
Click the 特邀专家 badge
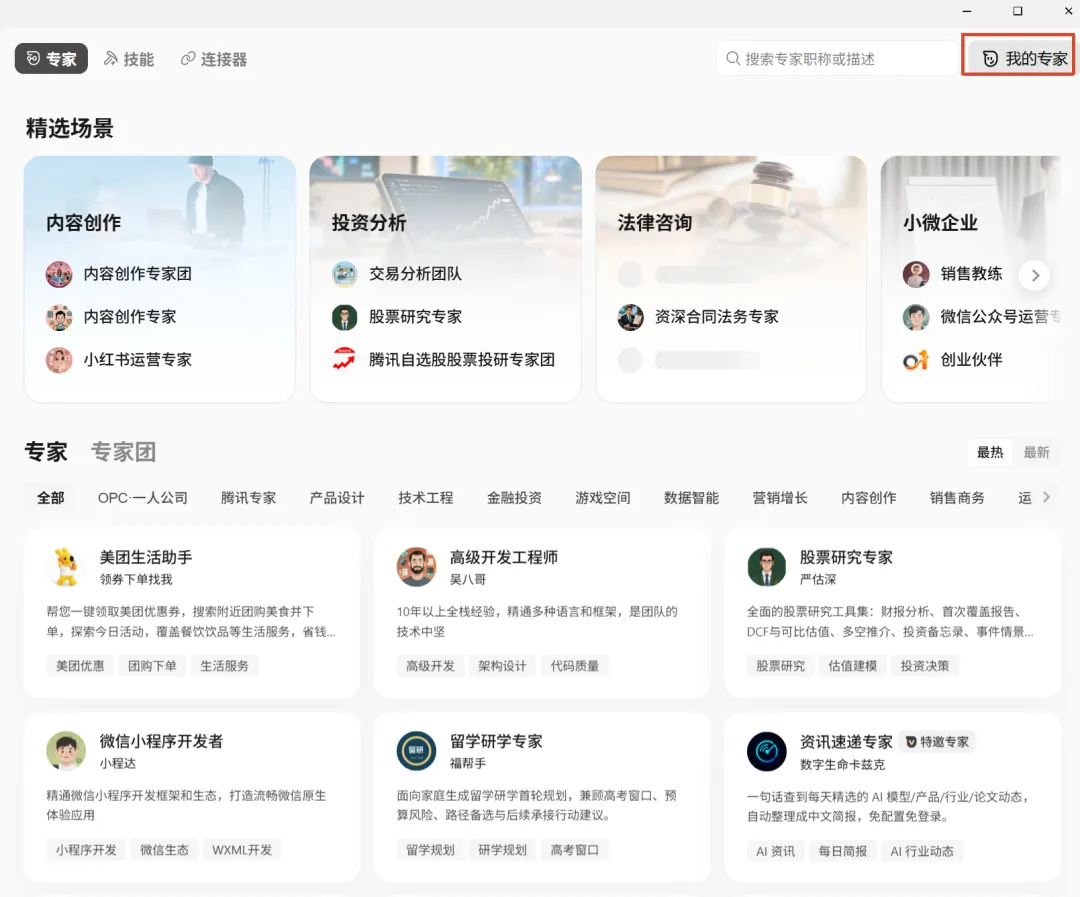[937, 742]
